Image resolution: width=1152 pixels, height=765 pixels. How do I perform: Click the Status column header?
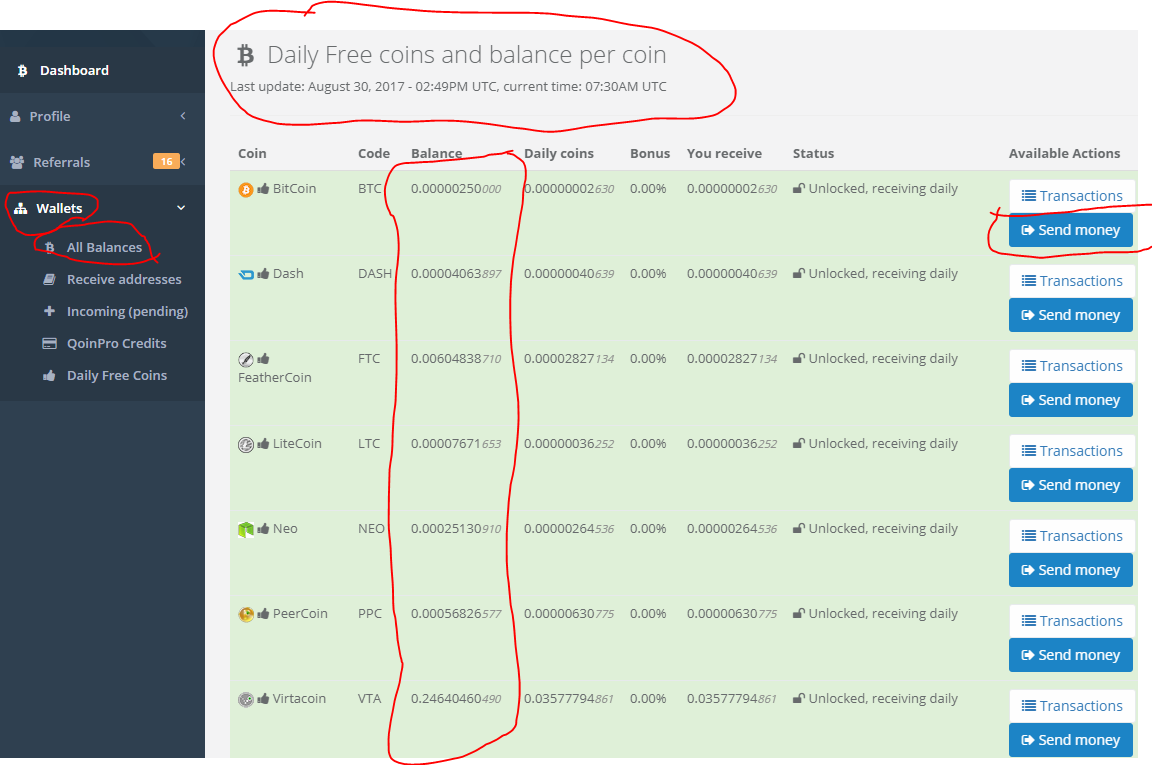(x=813, y=154)
